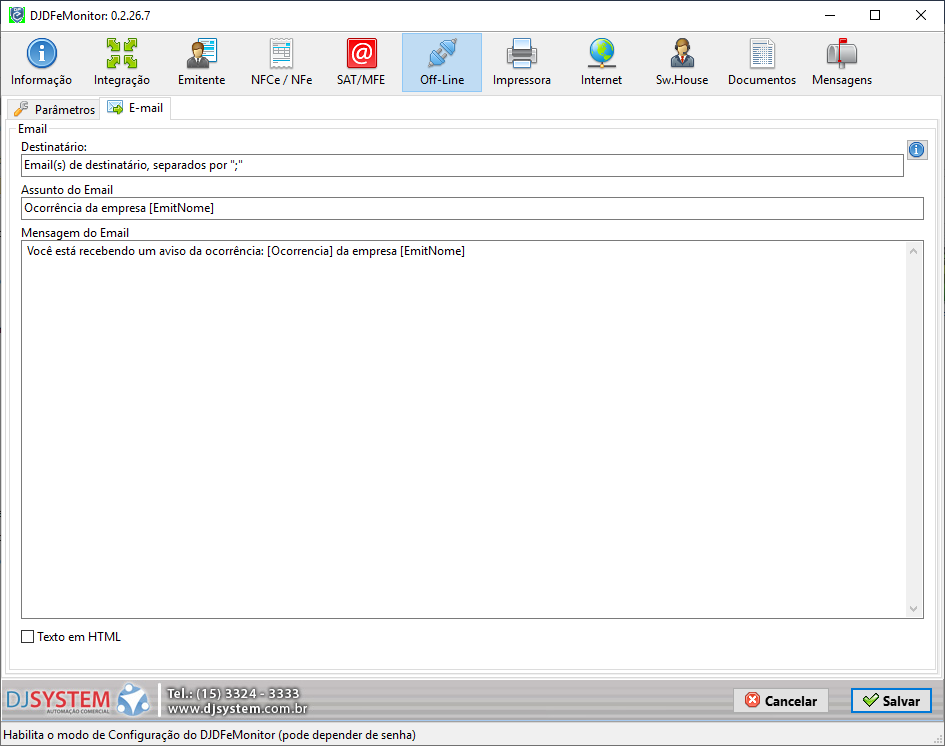945x746 pixels.
Task: Open the Emitente settings
Action: point(201,62)
